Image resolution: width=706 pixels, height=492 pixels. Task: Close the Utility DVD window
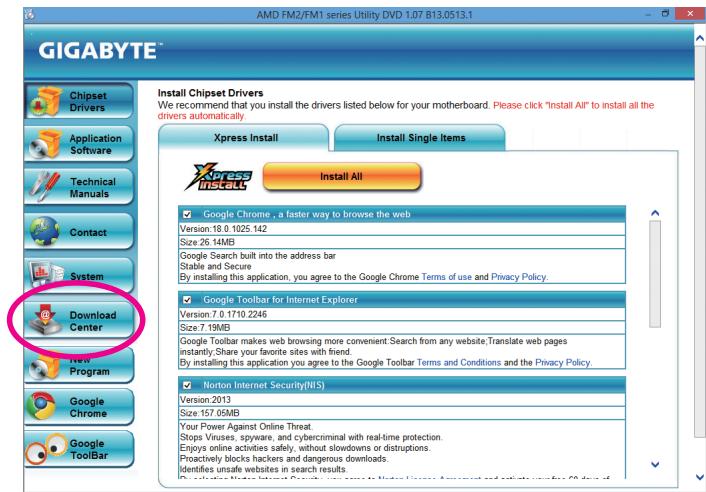[x=690, y=14]
